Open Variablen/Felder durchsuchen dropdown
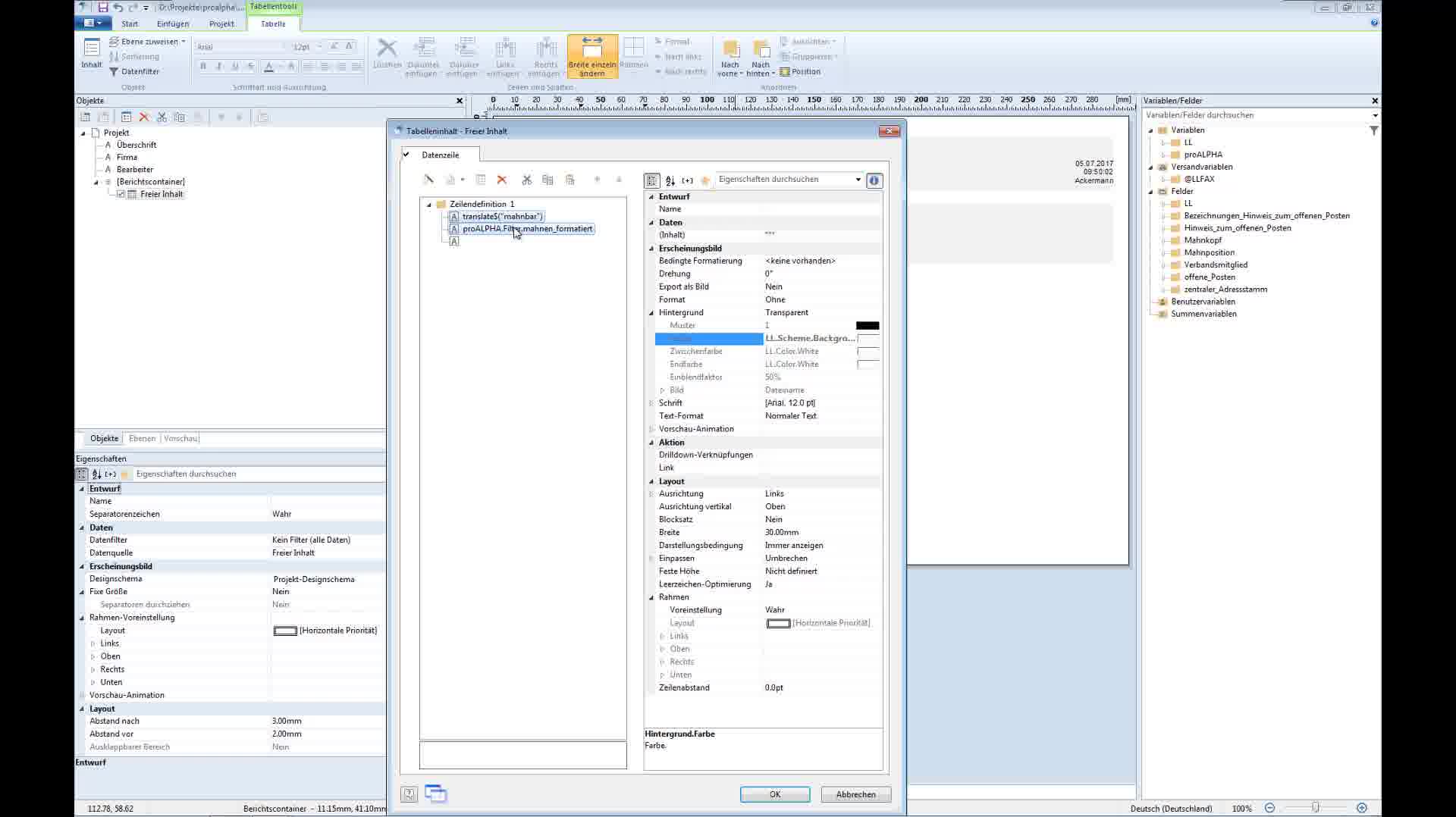1456x817 pixels. [1375, 115]
